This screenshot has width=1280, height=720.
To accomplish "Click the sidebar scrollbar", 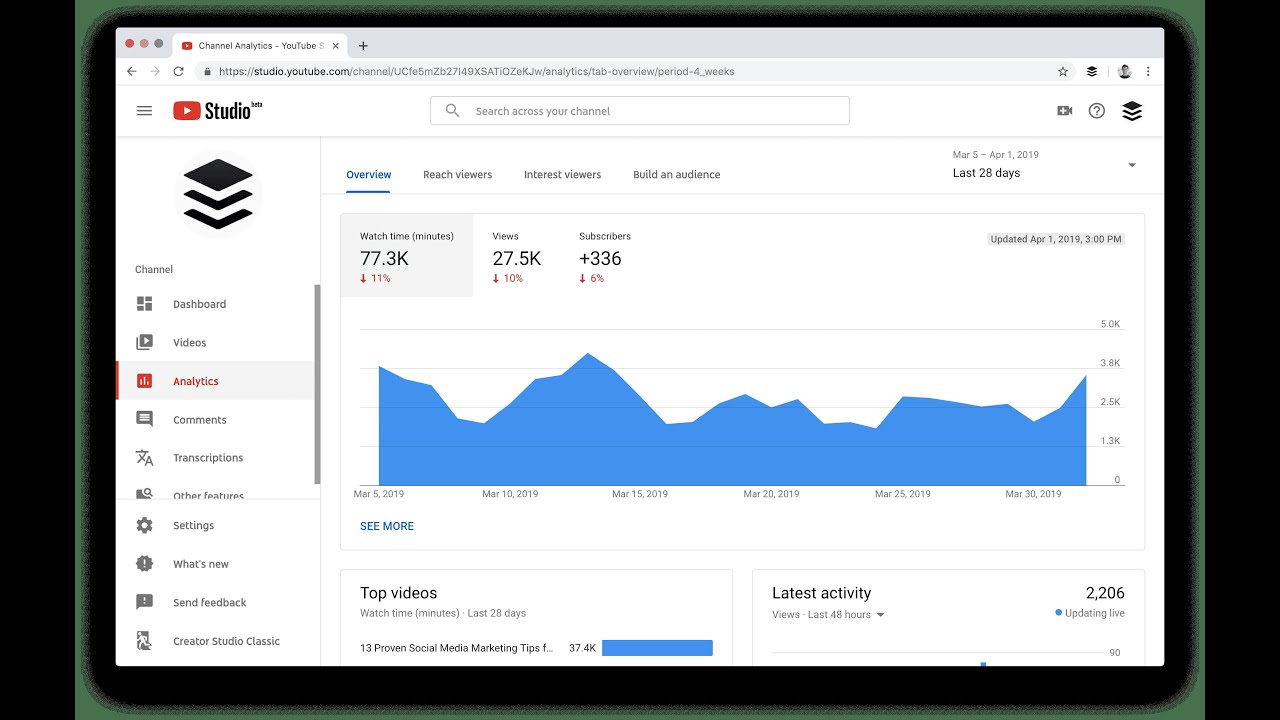I will tap(318, 385).
